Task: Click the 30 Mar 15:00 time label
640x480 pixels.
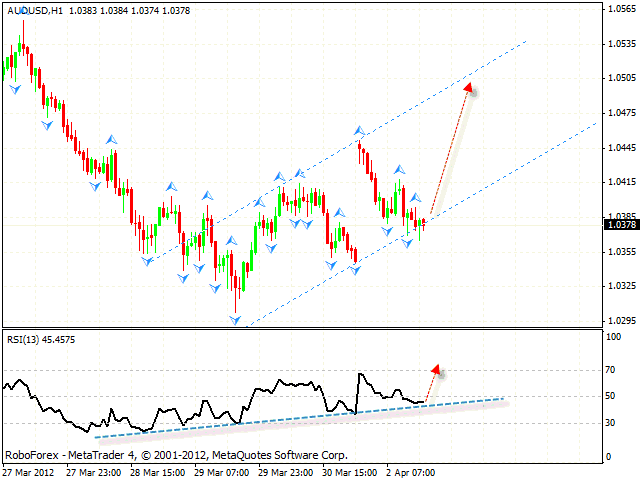Action: point(350,473)
